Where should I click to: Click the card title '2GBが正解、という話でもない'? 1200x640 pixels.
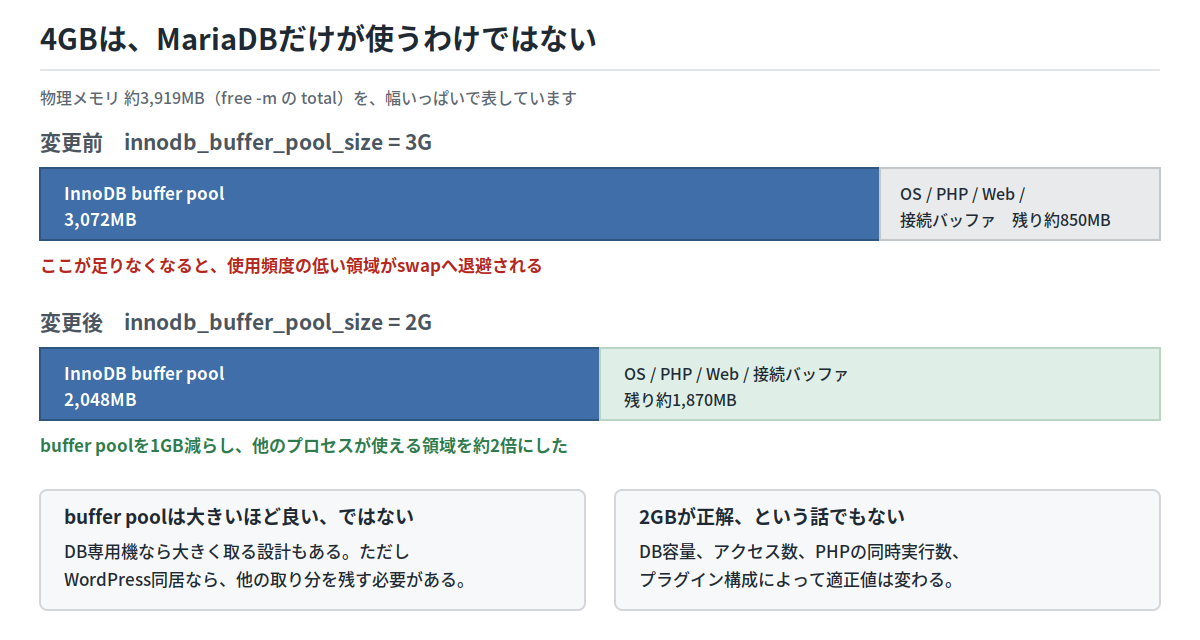772,517
